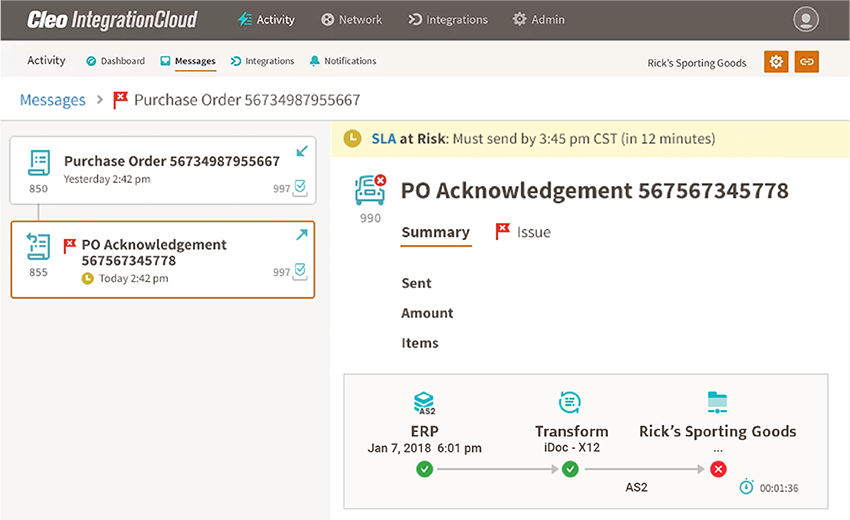Click the green check under ERP
850x520 pixels.
pyautogui.click(x=424, y=469)
